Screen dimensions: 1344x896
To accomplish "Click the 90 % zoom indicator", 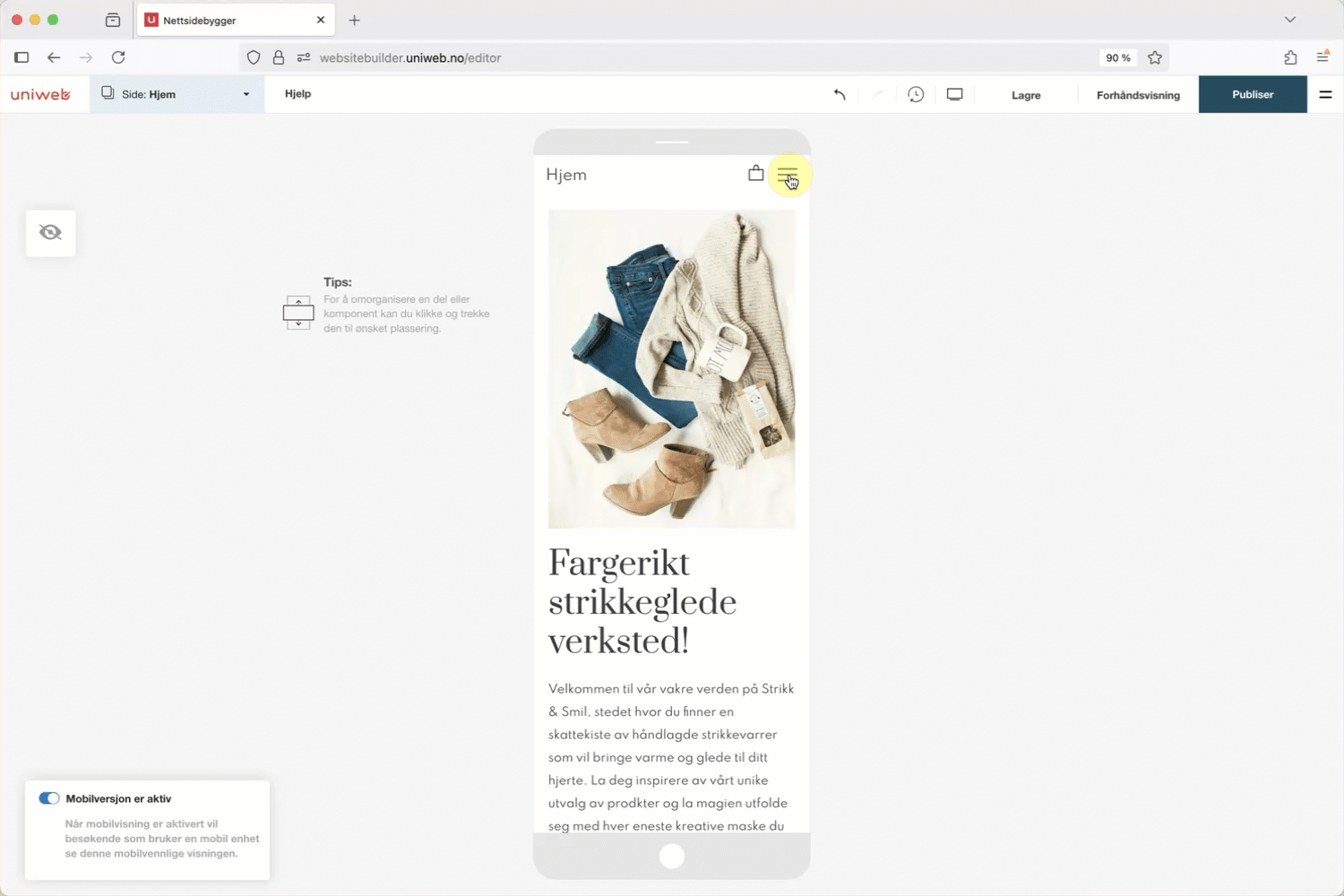I will pyautogui.click(x=1117, y=57).
